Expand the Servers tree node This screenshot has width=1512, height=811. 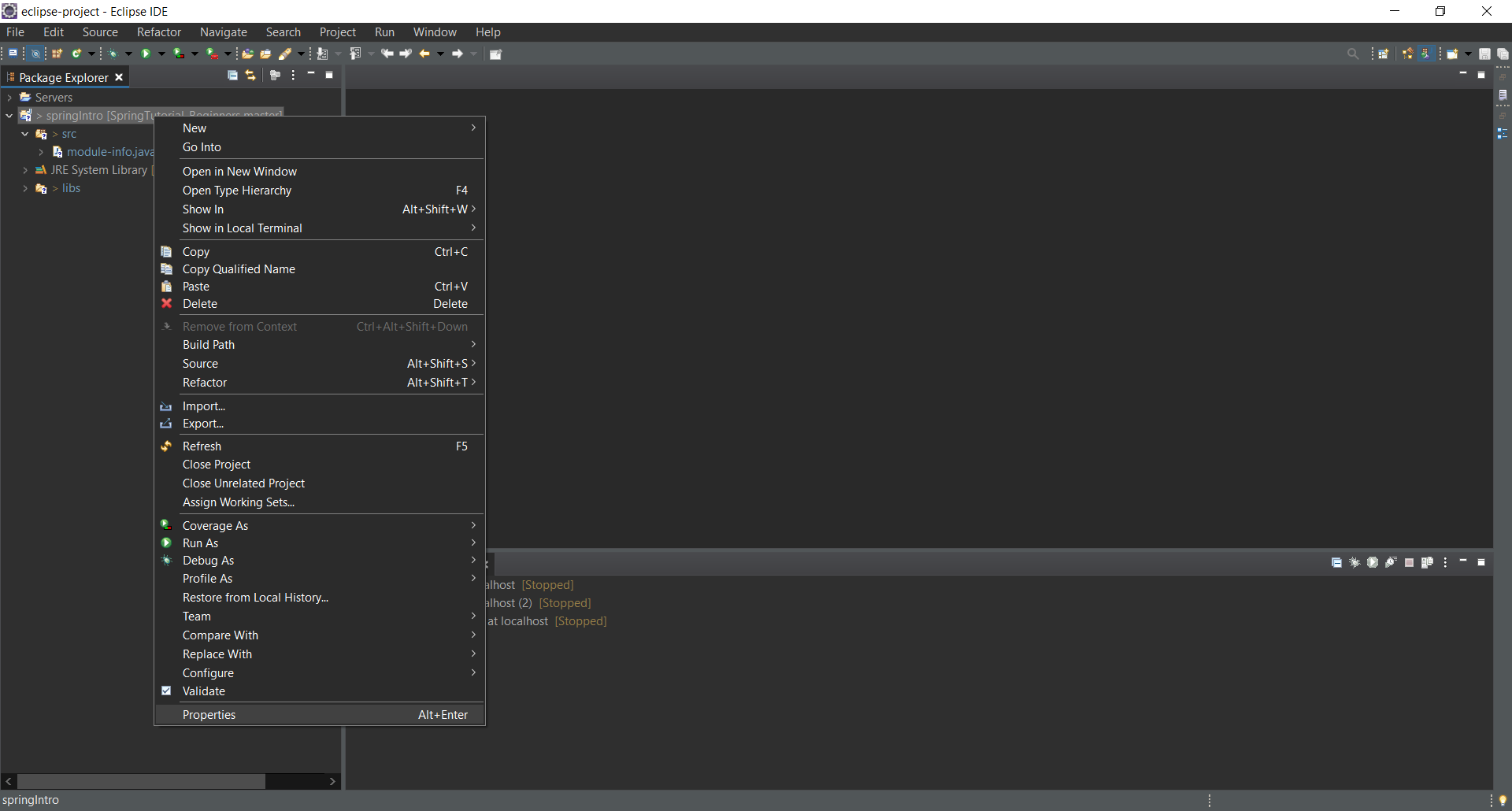(9, 98)
